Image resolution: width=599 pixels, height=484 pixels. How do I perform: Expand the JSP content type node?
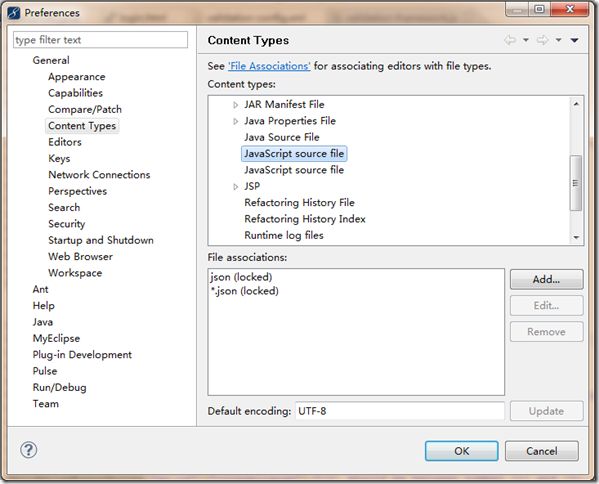(x=236, y=186)
